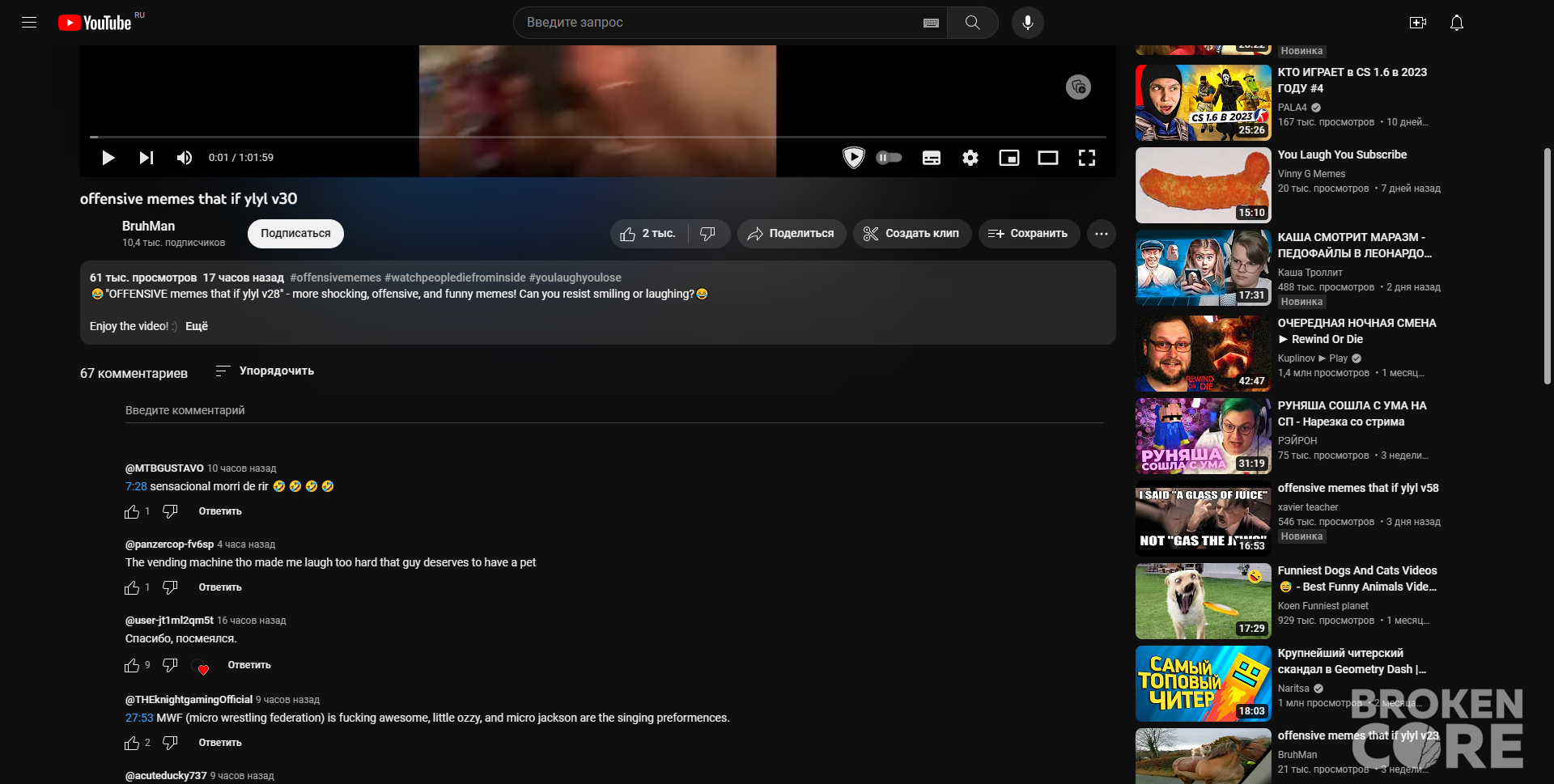Dislike the video
1554x784 pixels.
[x=708, y=234]
